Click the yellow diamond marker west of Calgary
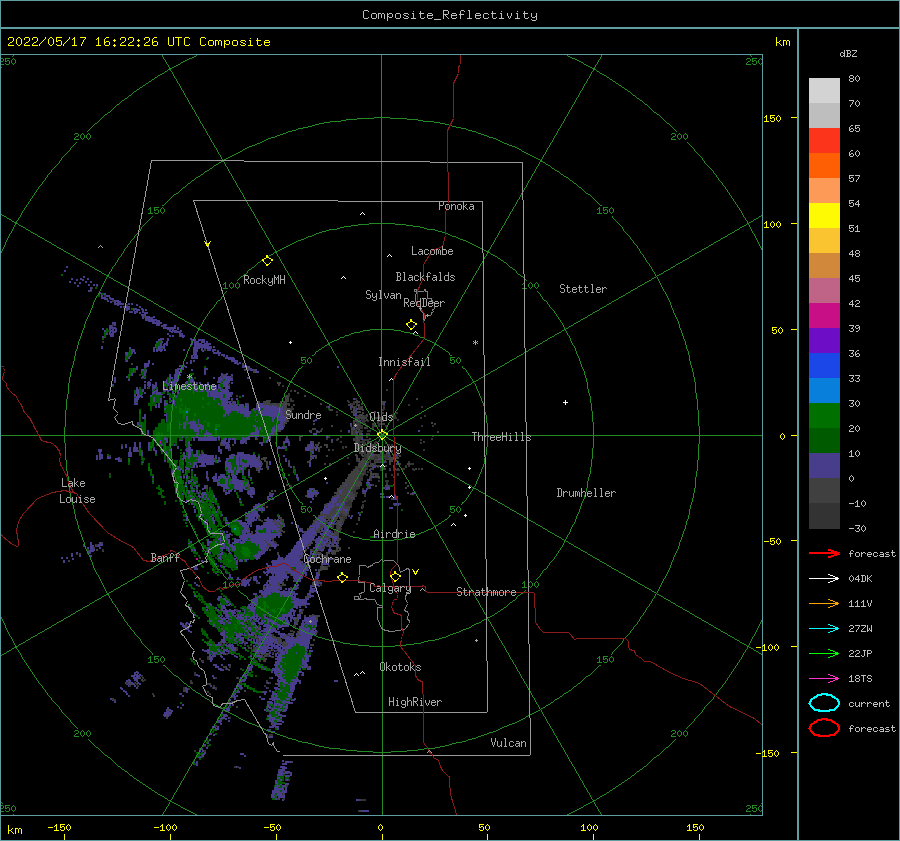 coord(342,577)
